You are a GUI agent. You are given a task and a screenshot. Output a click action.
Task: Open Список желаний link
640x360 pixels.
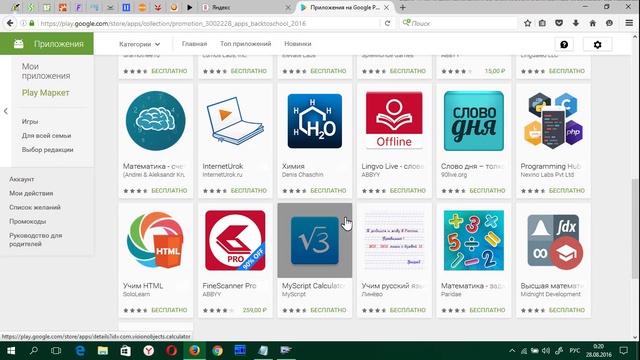tap(35, 207)
